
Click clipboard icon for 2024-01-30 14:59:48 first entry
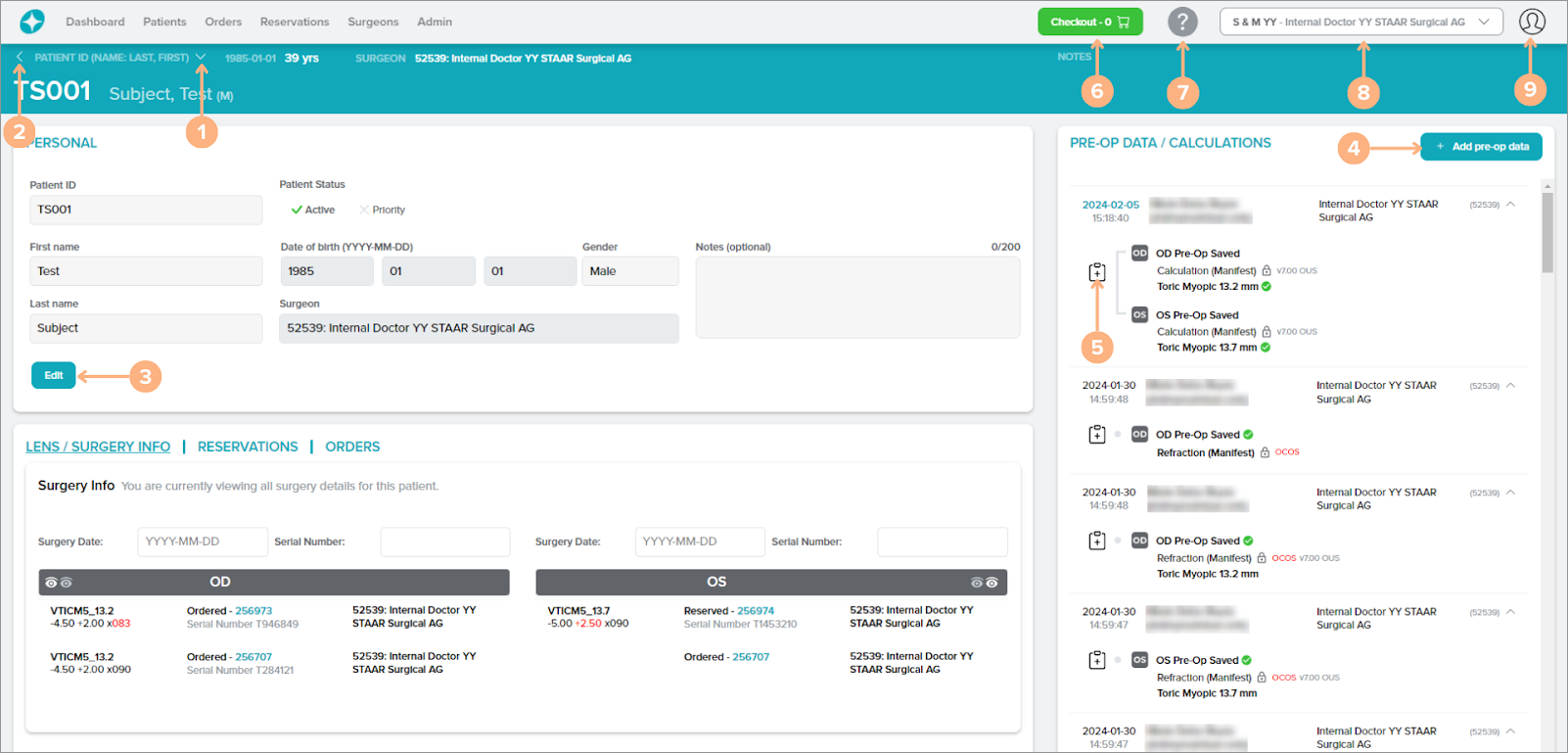click(x=1097, y=434)
